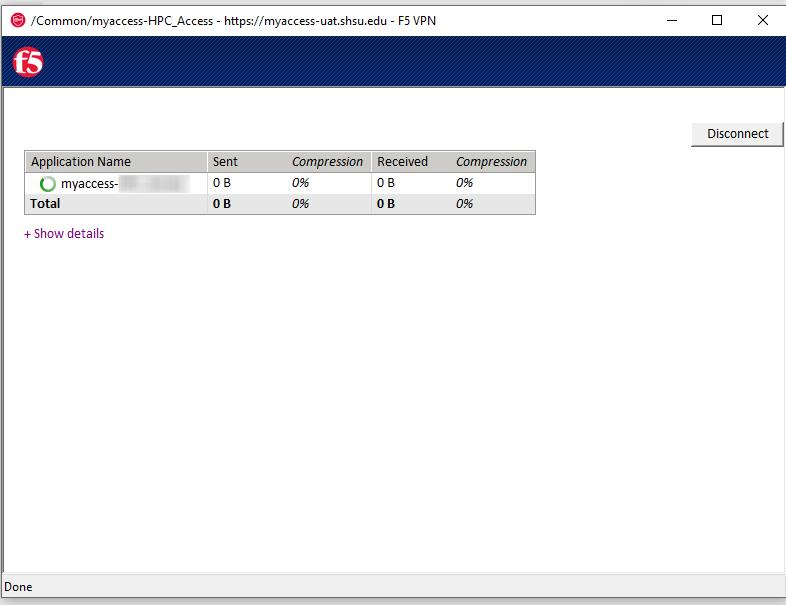This screenshot has width=786, height=605.
Task: Click the F5 VPN title bar app icon
Action: pyautogui.click(x=17, y=20)
